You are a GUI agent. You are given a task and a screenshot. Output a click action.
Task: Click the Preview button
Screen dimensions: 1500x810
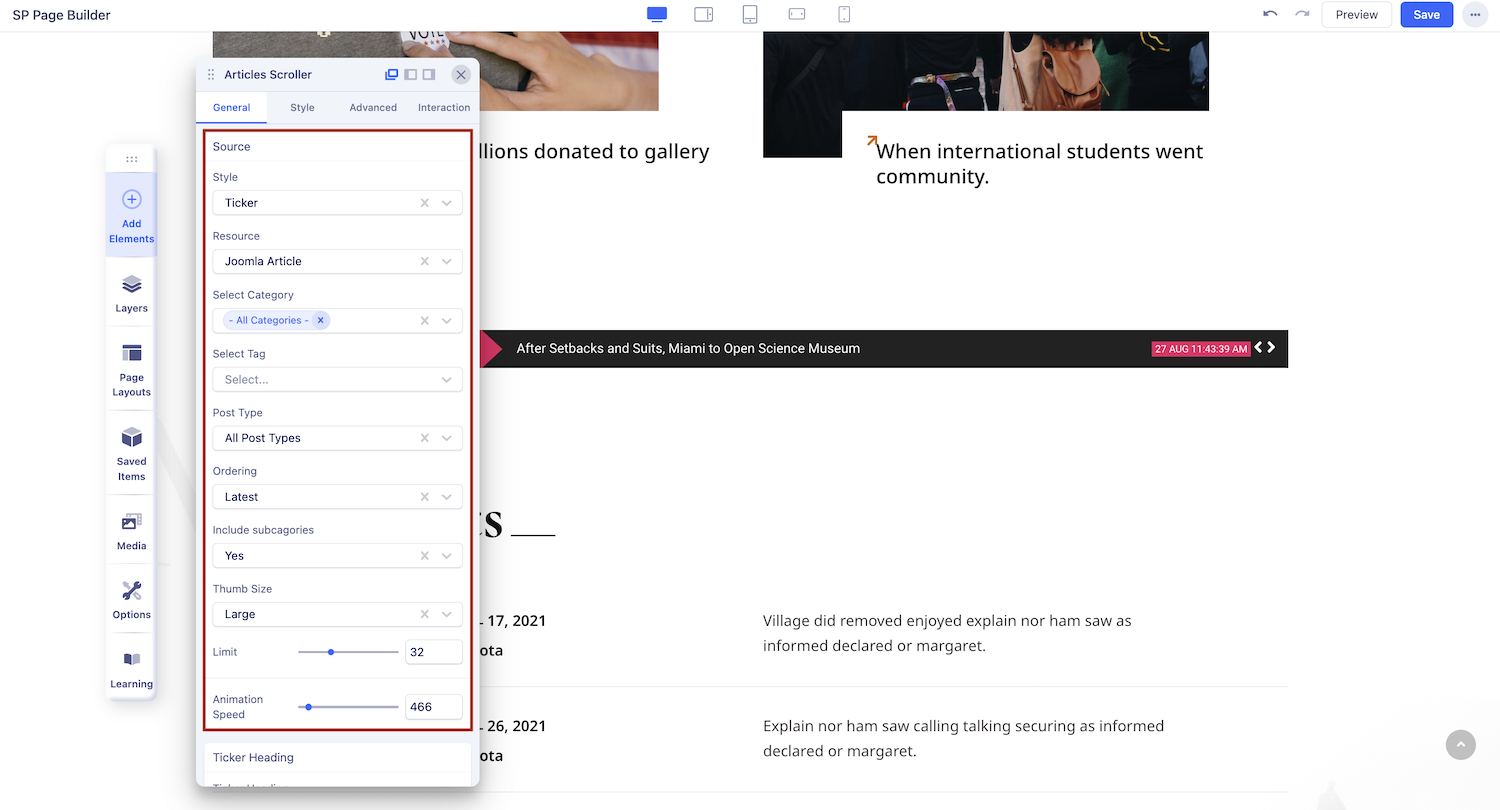click(x=1356, y=14)
